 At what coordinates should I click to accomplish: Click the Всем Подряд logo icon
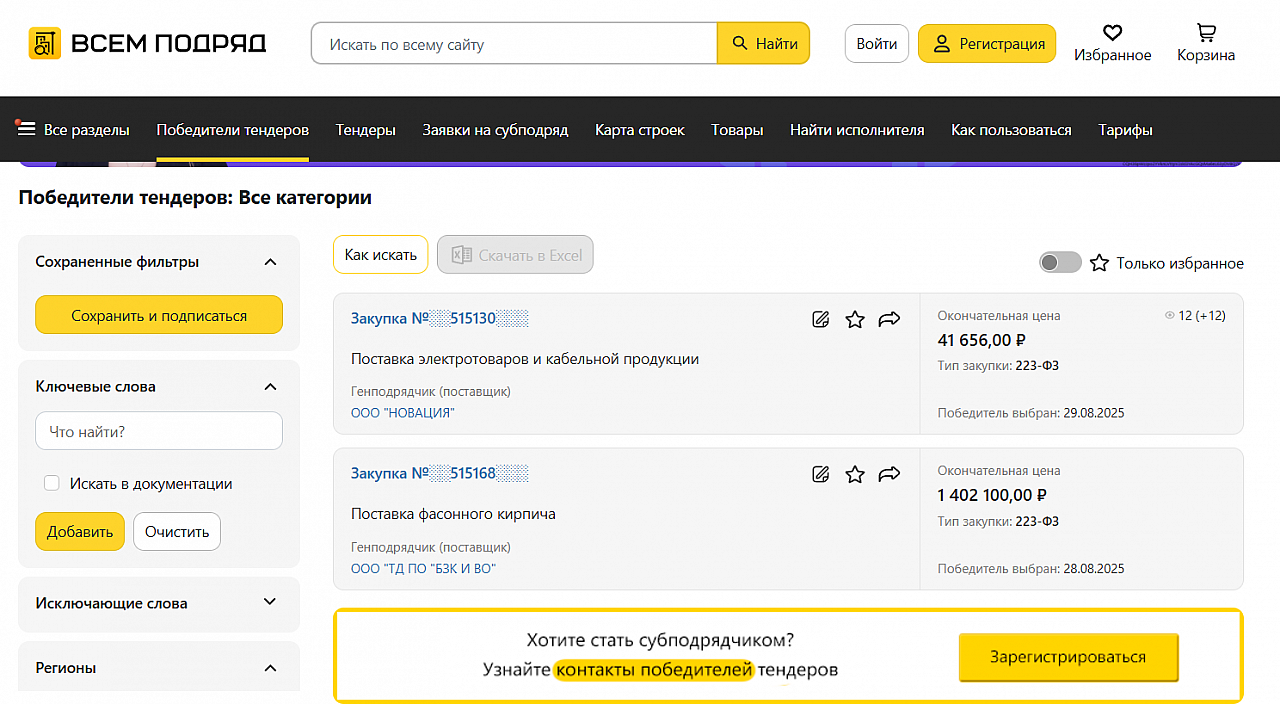45,43
